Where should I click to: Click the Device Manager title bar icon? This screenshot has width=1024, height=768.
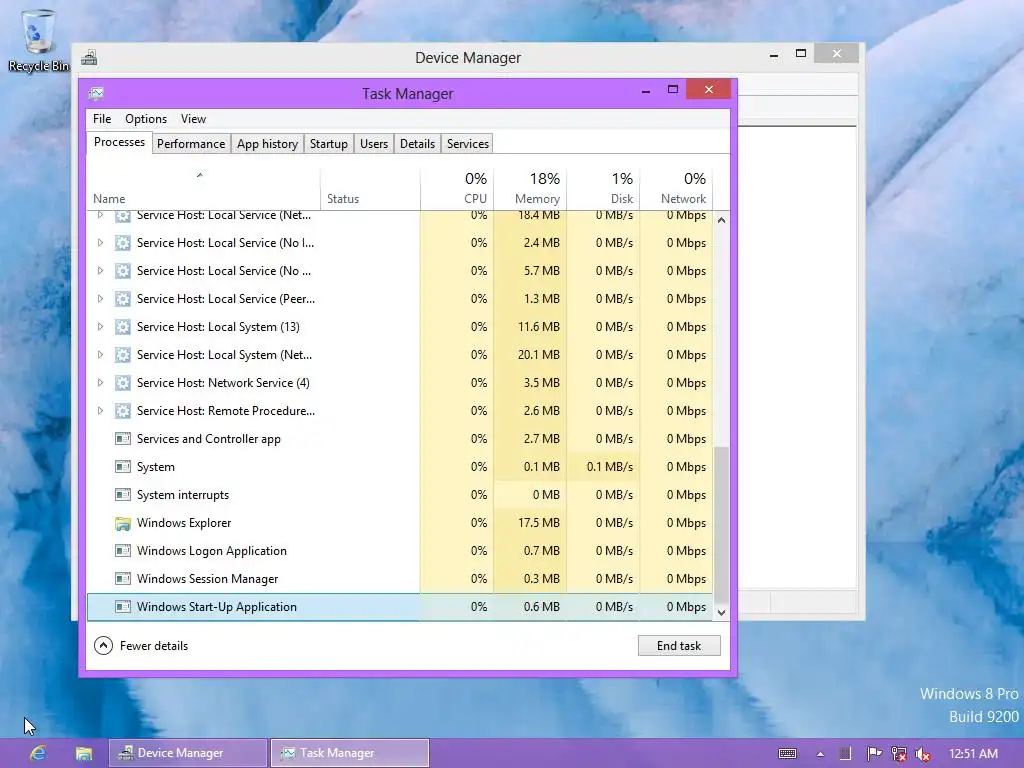pyautogui.click(x=89, y=57)
